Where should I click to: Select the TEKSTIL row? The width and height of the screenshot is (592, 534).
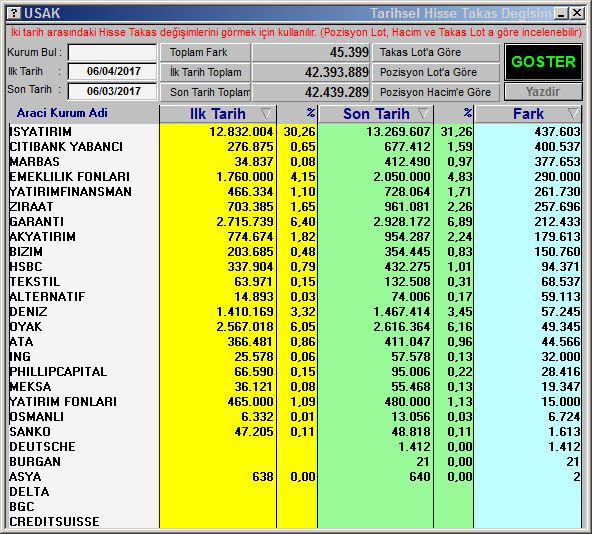coord(294,282)
